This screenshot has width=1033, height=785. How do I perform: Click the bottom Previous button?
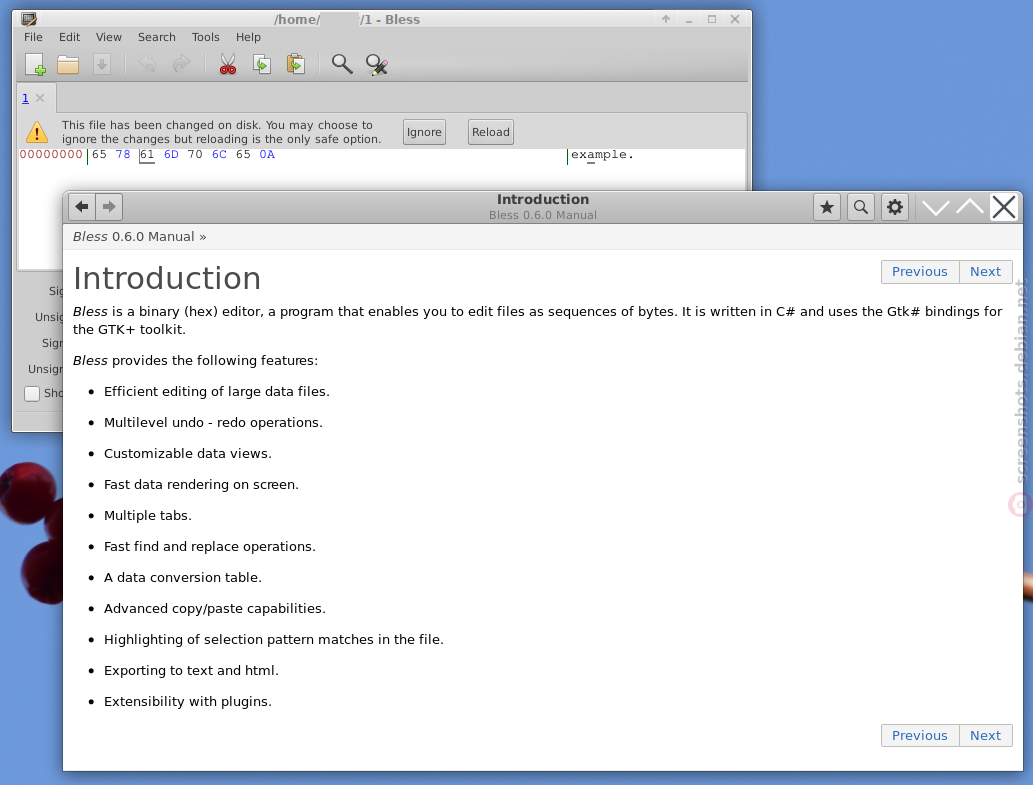tap(920, 736)
